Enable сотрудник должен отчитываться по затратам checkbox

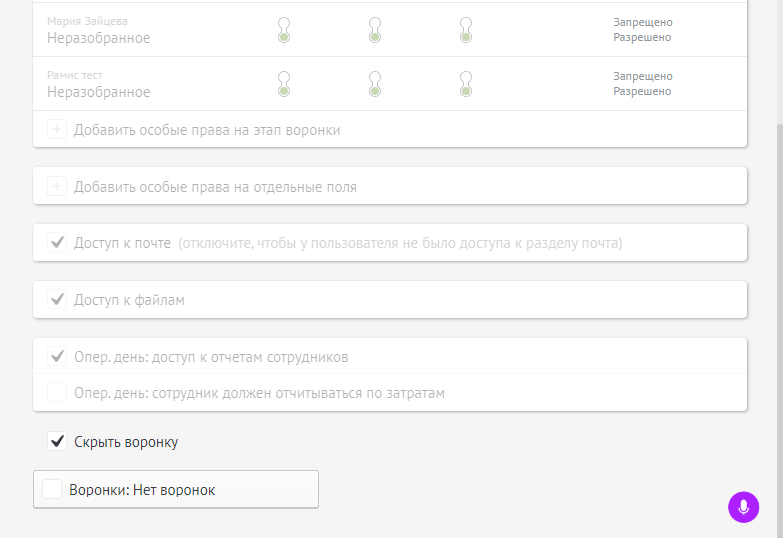coord(57,393)
